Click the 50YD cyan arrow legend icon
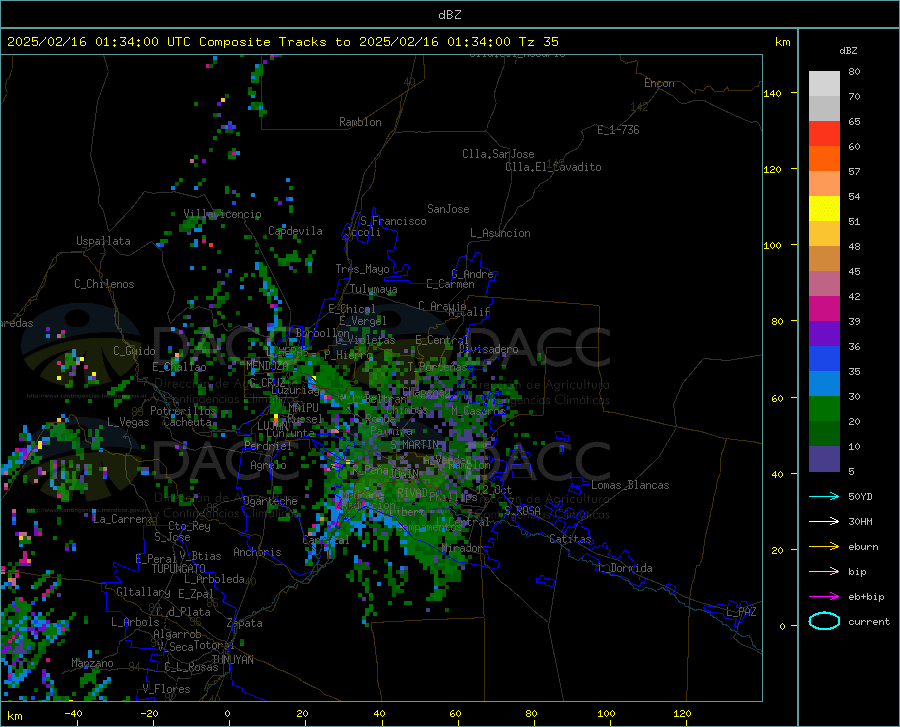 (824, 496)
